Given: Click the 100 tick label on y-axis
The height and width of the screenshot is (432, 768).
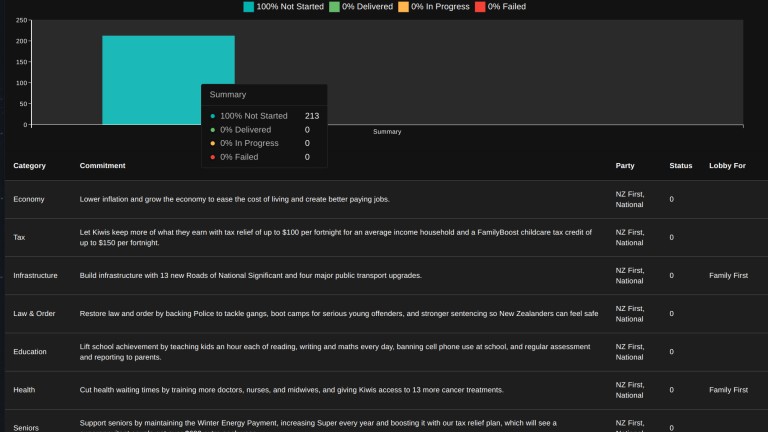Looking at the screenshot, I should [21, 83].
